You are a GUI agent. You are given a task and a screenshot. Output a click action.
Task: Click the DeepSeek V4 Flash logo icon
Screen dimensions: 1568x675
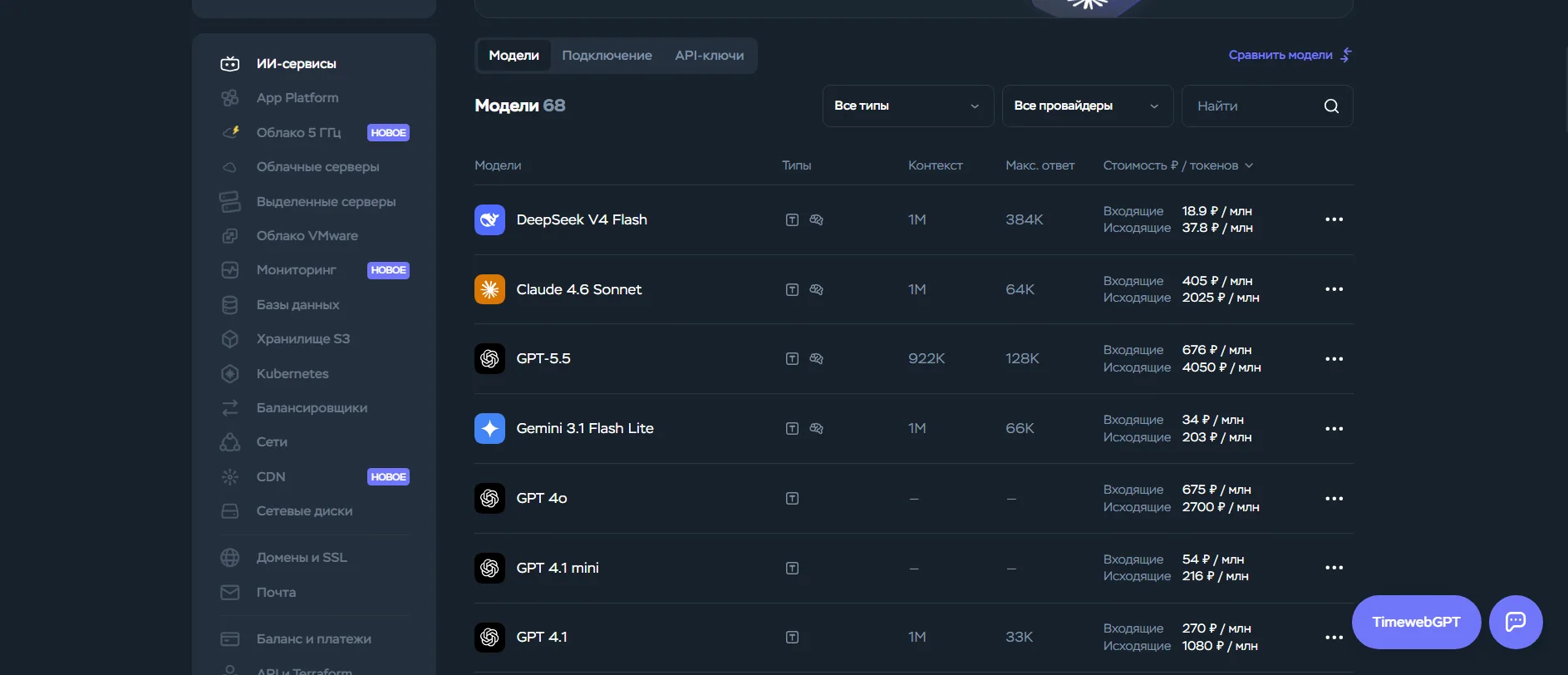coord(489,220)
